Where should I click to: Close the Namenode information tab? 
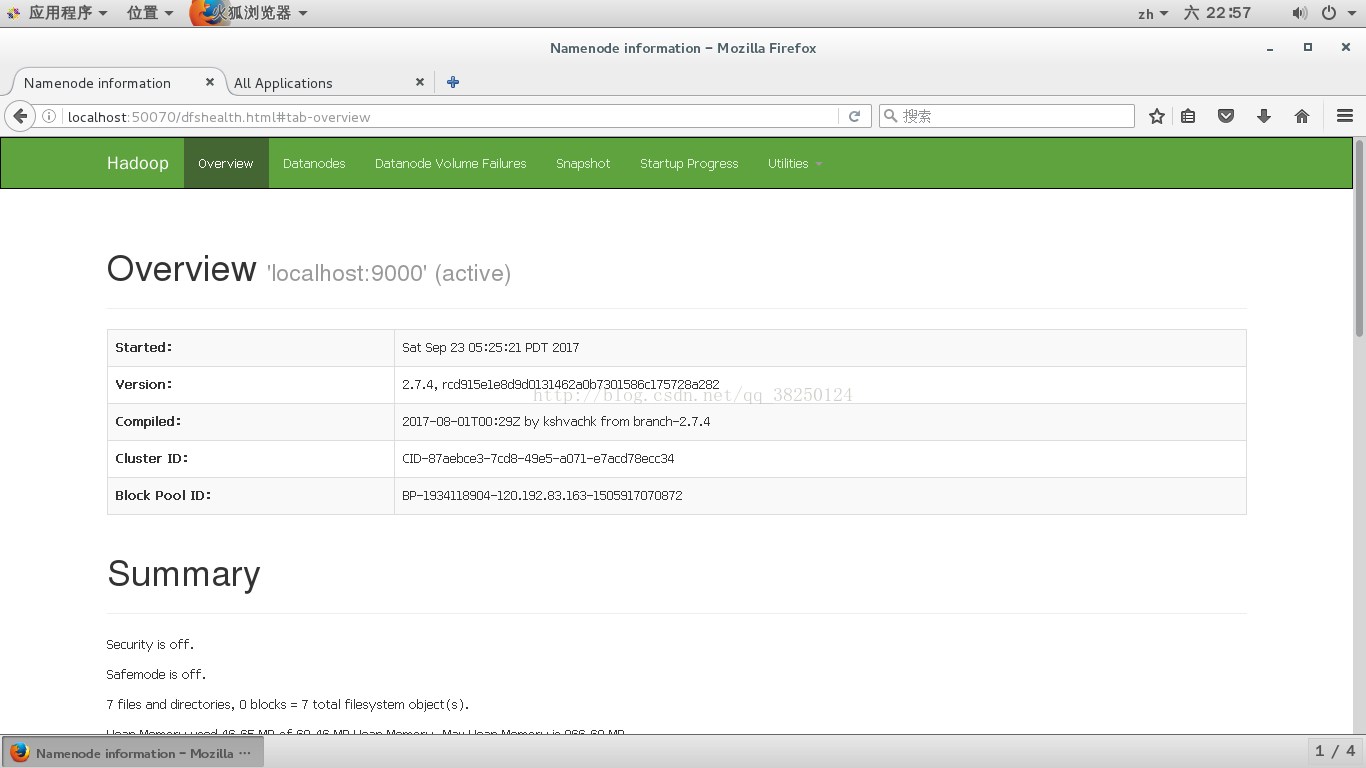pos(210,82)
